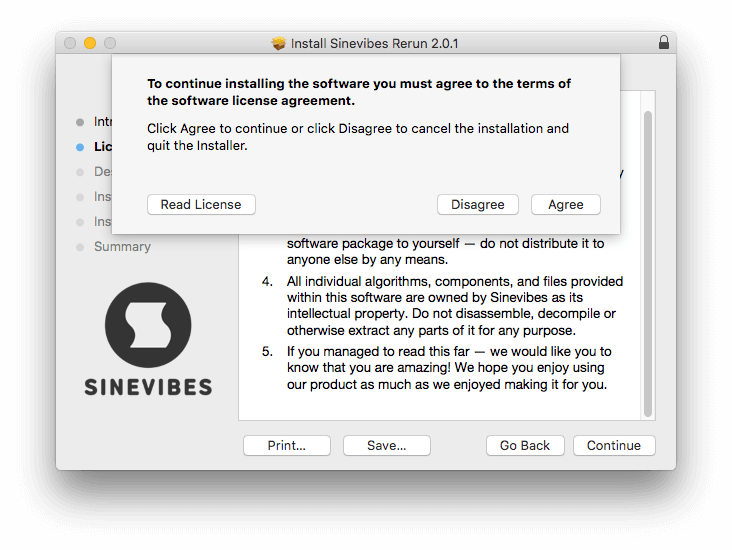Click the Sinevibes logo
732x550 pixels.
(148, 325)
